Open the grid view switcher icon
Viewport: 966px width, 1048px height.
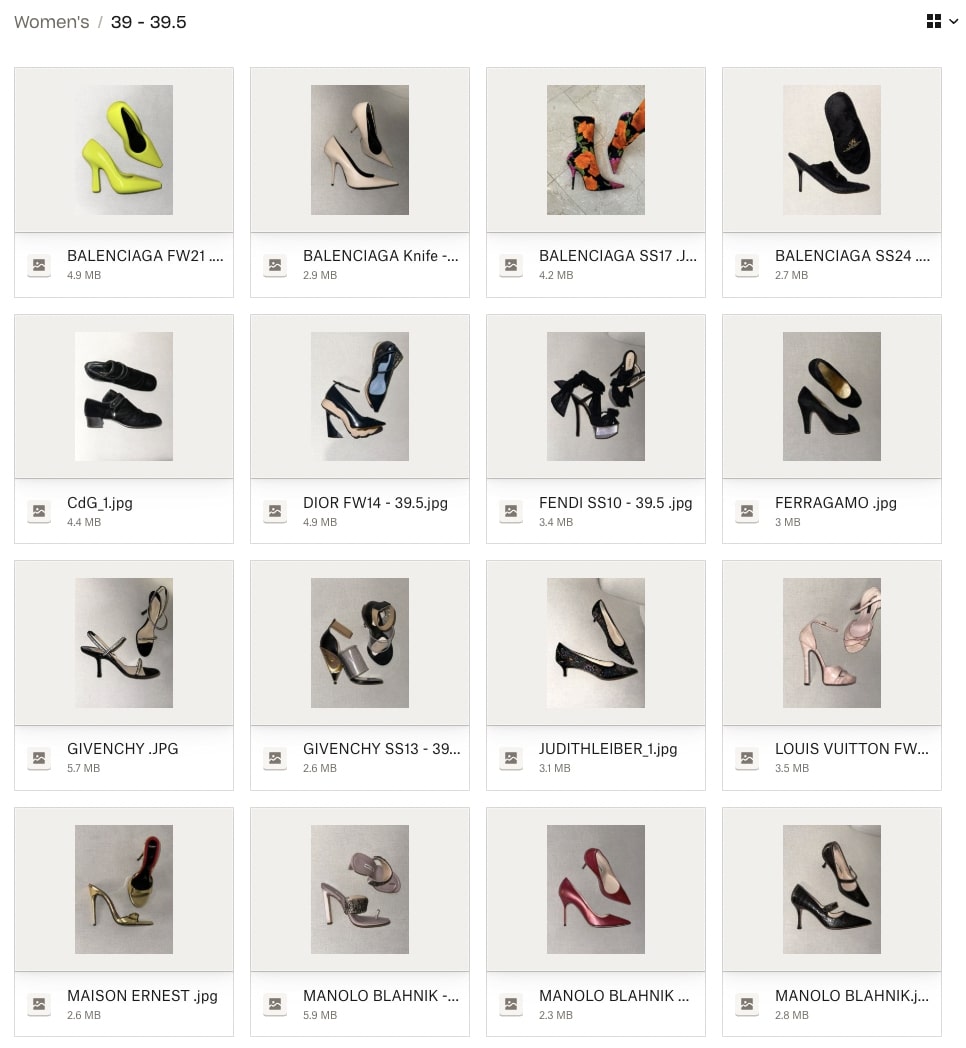(x=933, y=21)
